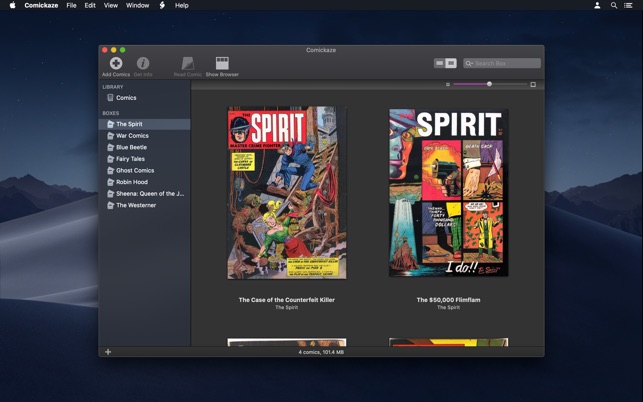This screenshot has height=402, width=643.
Task: Open the File menu
Action: click(x=71, y=5)
